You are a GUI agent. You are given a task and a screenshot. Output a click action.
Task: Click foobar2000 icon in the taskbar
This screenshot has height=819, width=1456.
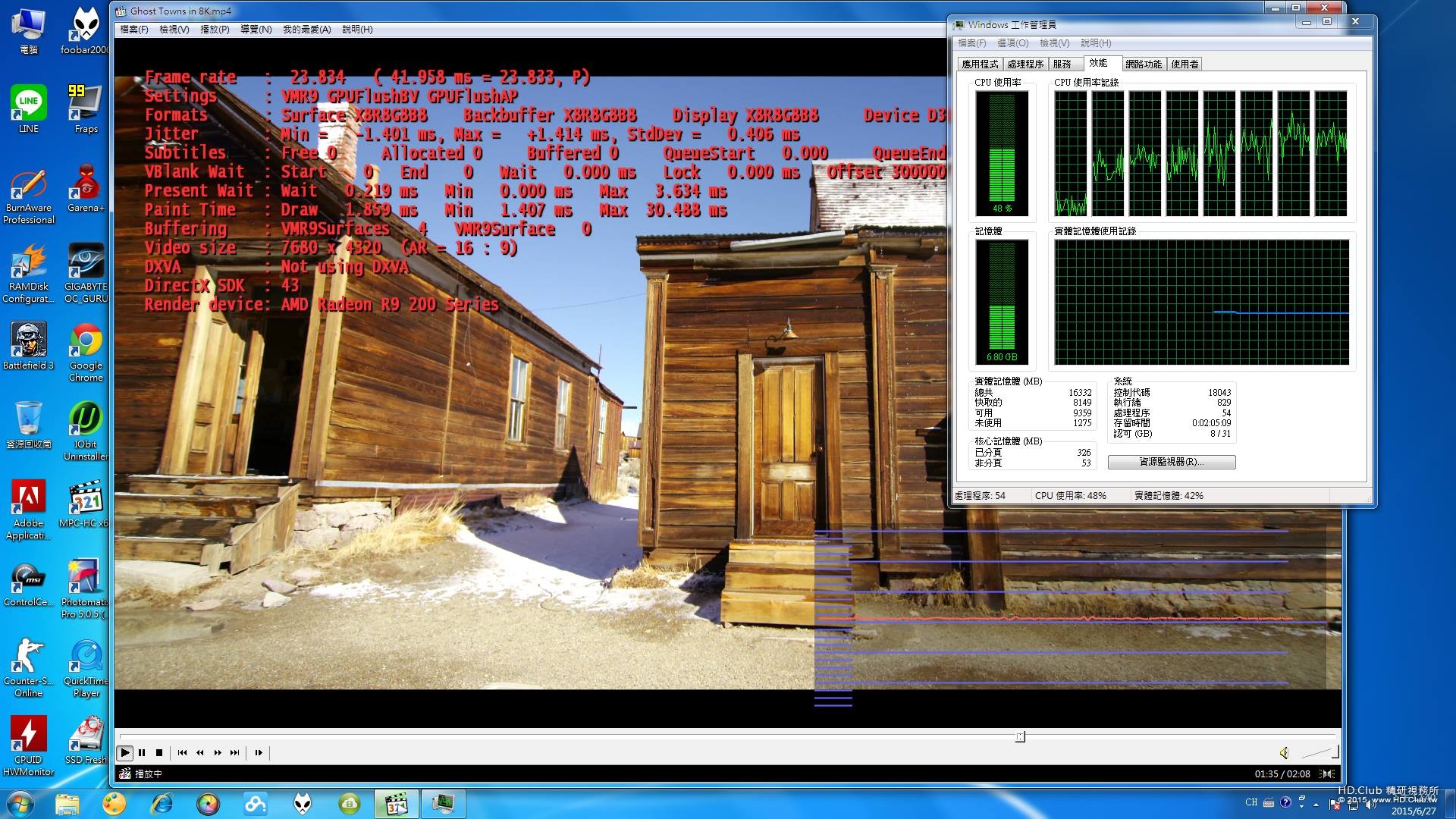point(303,804)
